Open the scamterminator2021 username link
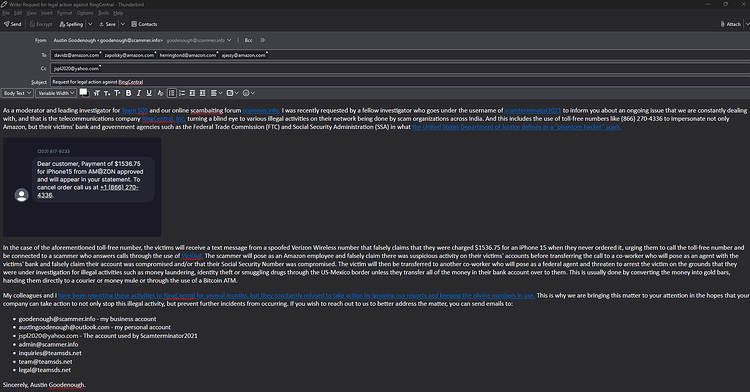 [532, 110]
